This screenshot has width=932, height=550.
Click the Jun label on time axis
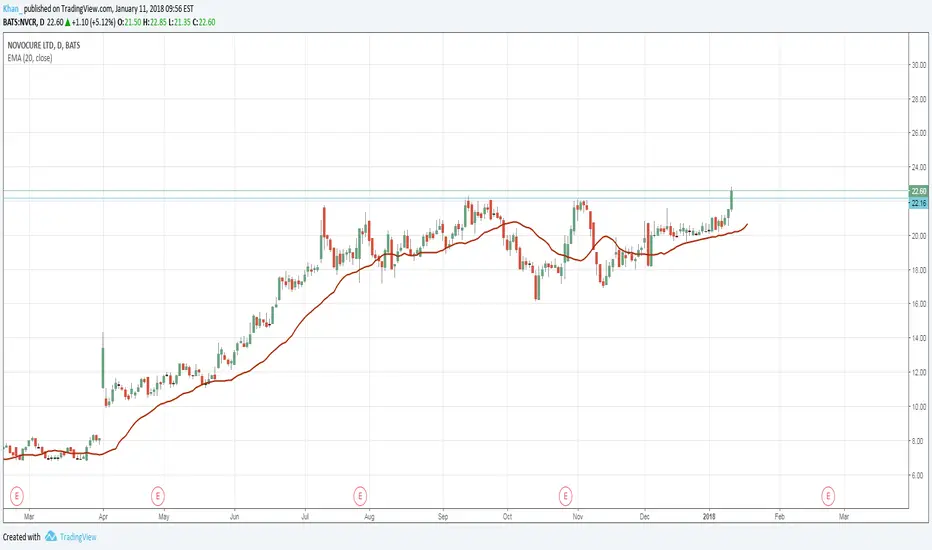click(x=234, y=517)
